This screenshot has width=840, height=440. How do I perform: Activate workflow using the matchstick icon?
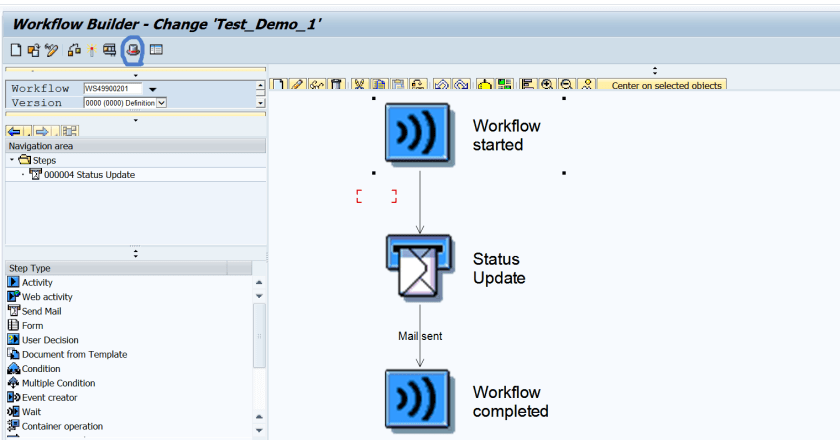[92, 50]
